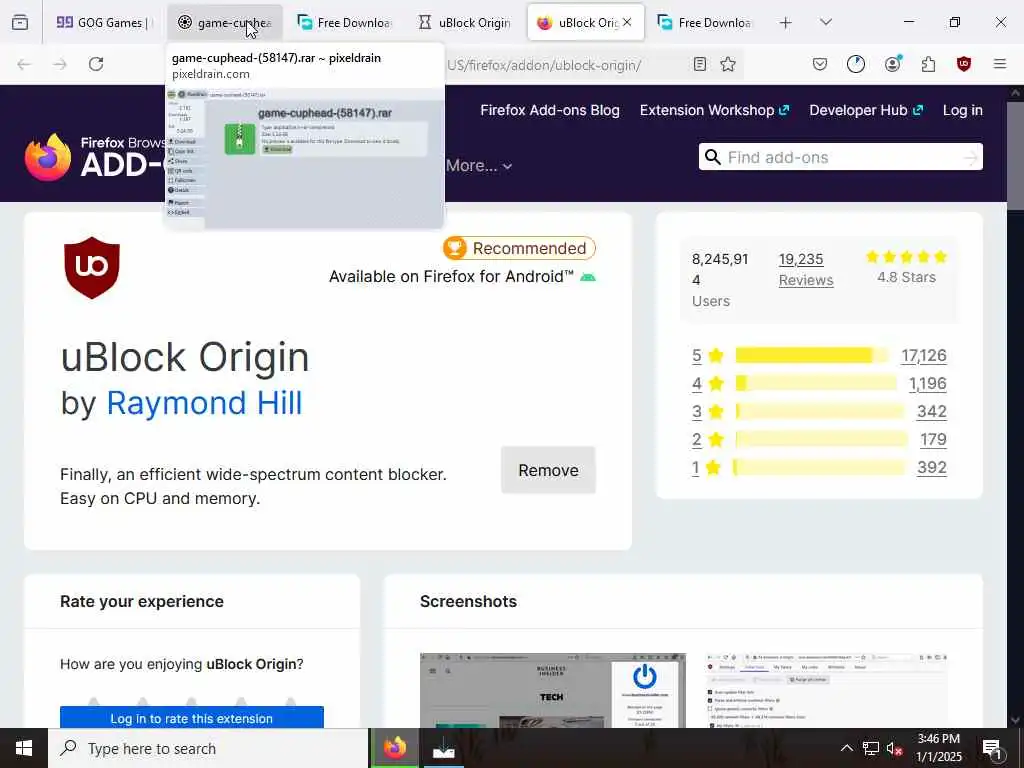Bookmark this page with star icon
The image size is (1024, 768).
[x=728, y=64]
